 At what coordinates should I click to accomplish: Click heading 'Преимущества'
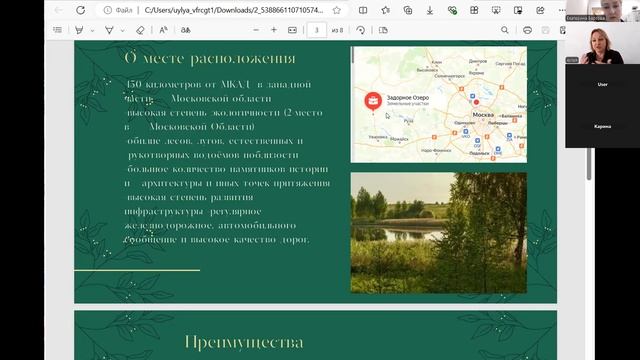pos(244,342)
